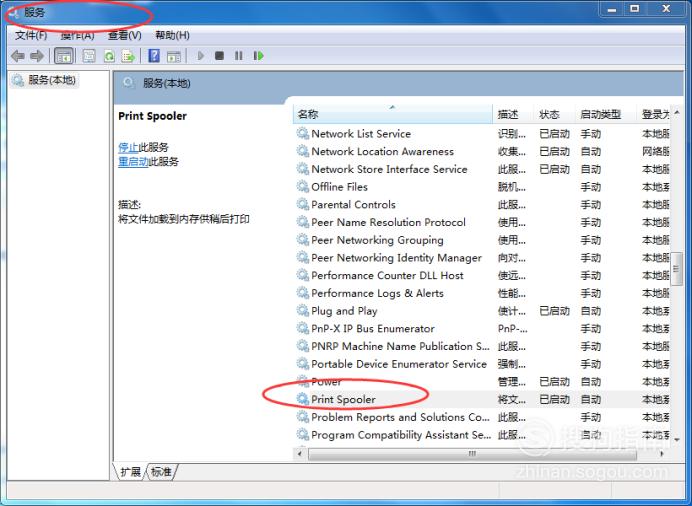Click the Properties toolbar icon
Viewport: 692px width, 506px height.
click(x=89, y=56)
